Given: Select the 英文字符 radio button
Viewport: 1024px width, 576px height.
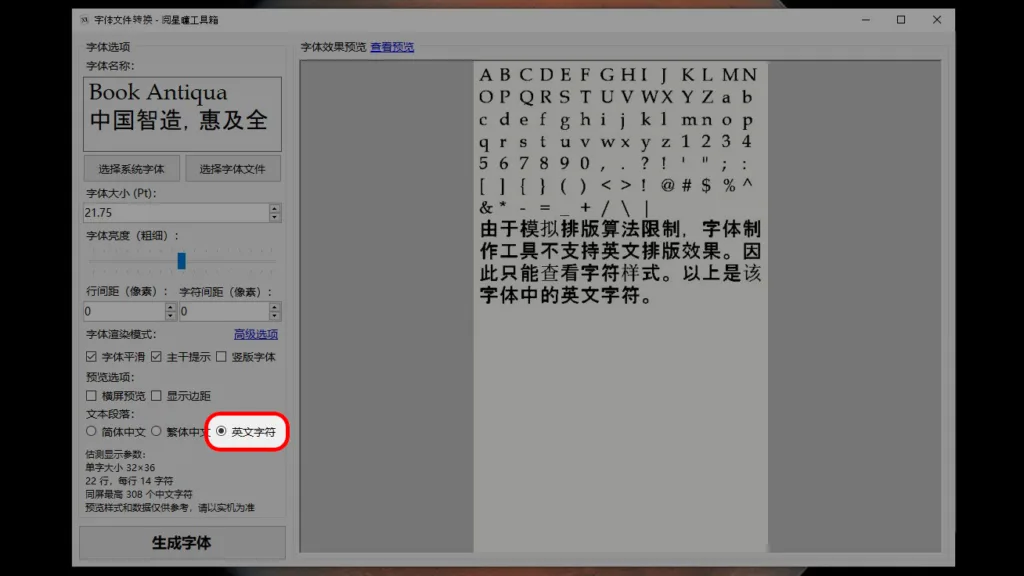Looking at the screenshot, I should coord(221,431).
